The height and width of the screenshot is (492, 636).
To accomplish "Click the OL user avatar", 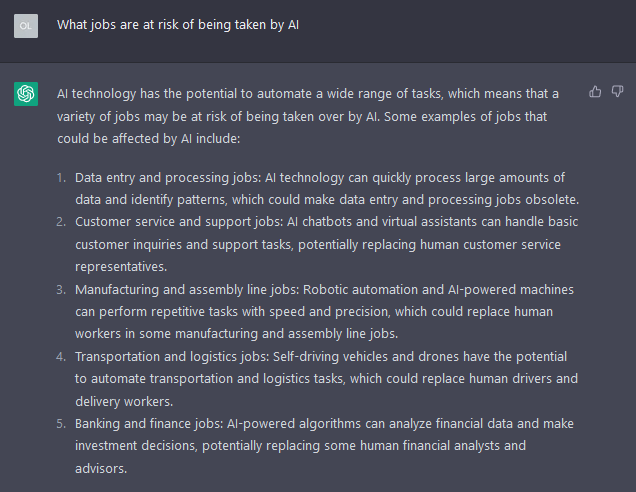I will coord(26,26).
